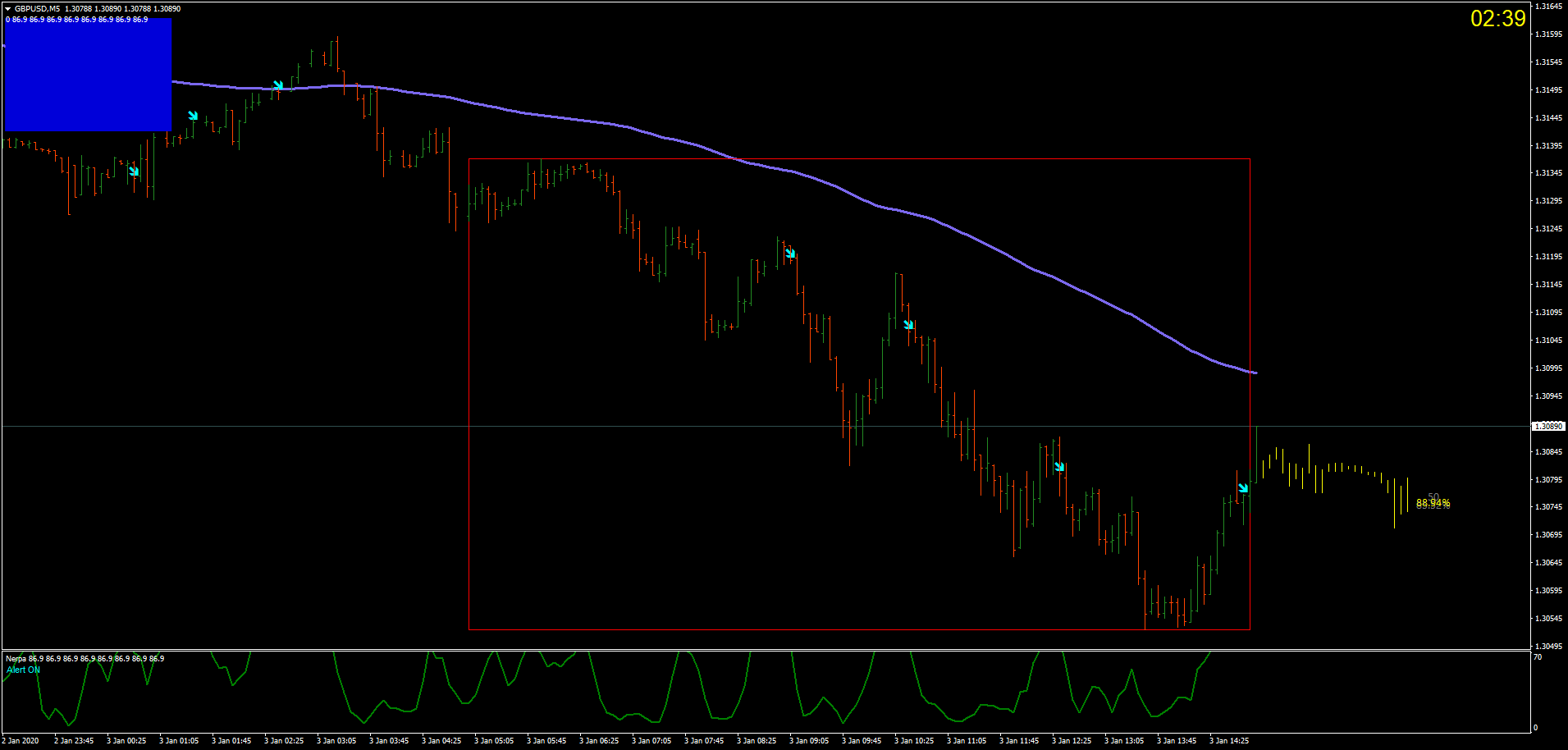Viewport: 1568px width, 750px height.
Task: Click the 2 Jan 2020 time axis label
Action: click(21, 741)
